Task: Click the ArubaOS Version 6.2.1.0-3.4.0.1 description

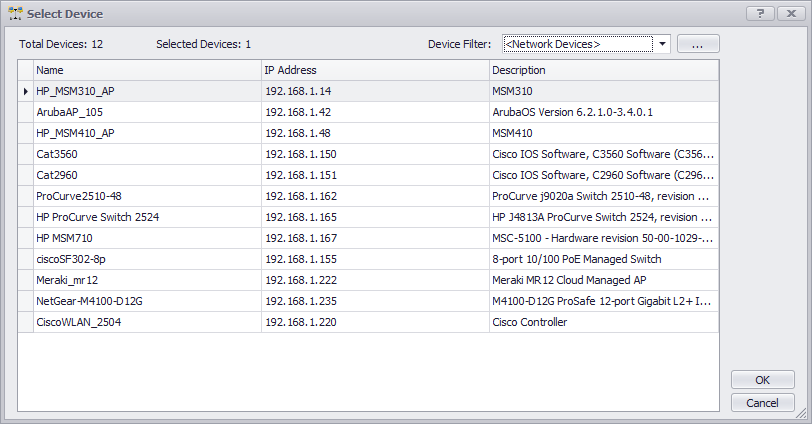Action: 604,112
